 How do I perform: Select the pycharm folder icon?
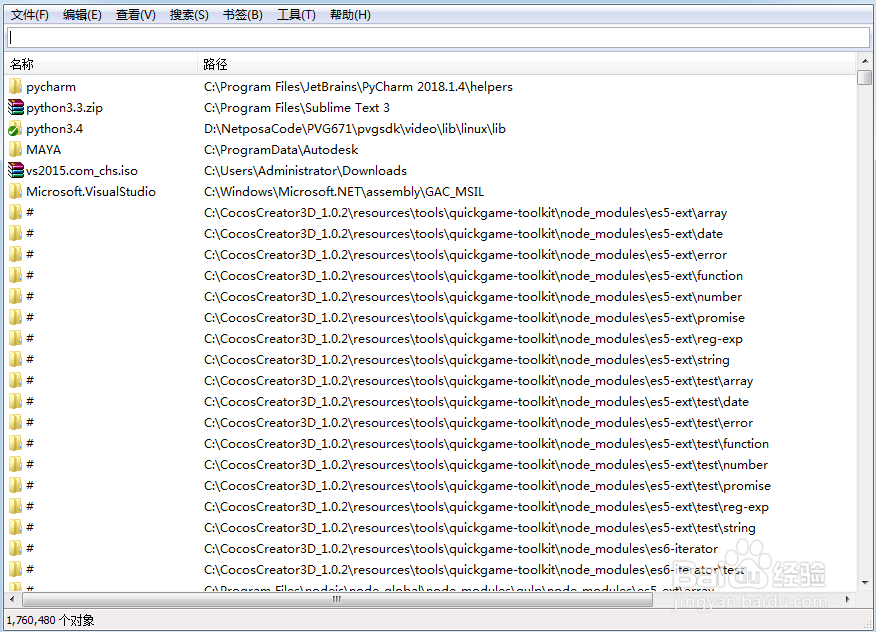tap(16, 87)
